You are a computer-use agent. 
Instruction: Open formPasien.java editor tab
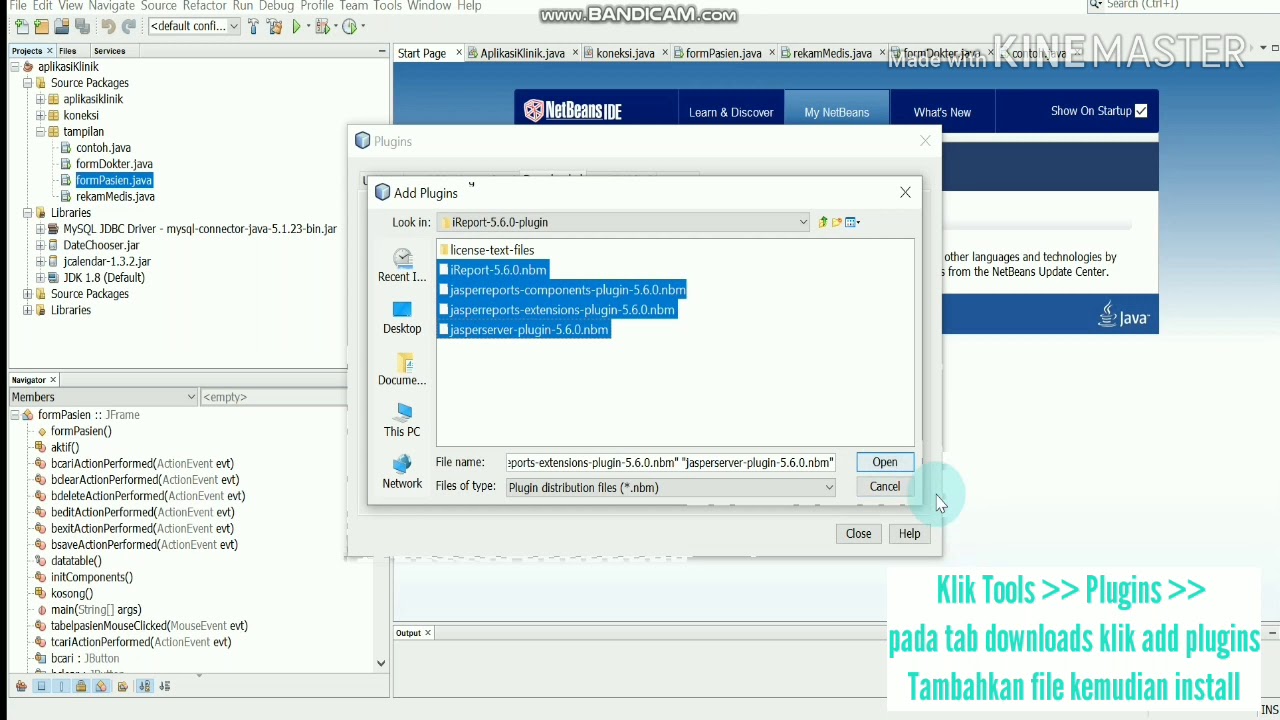(x=724, y=53)
